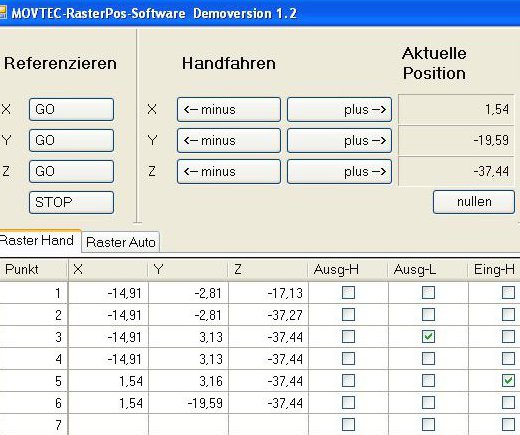Switch to the Raster Hand tab

[39, 241]
